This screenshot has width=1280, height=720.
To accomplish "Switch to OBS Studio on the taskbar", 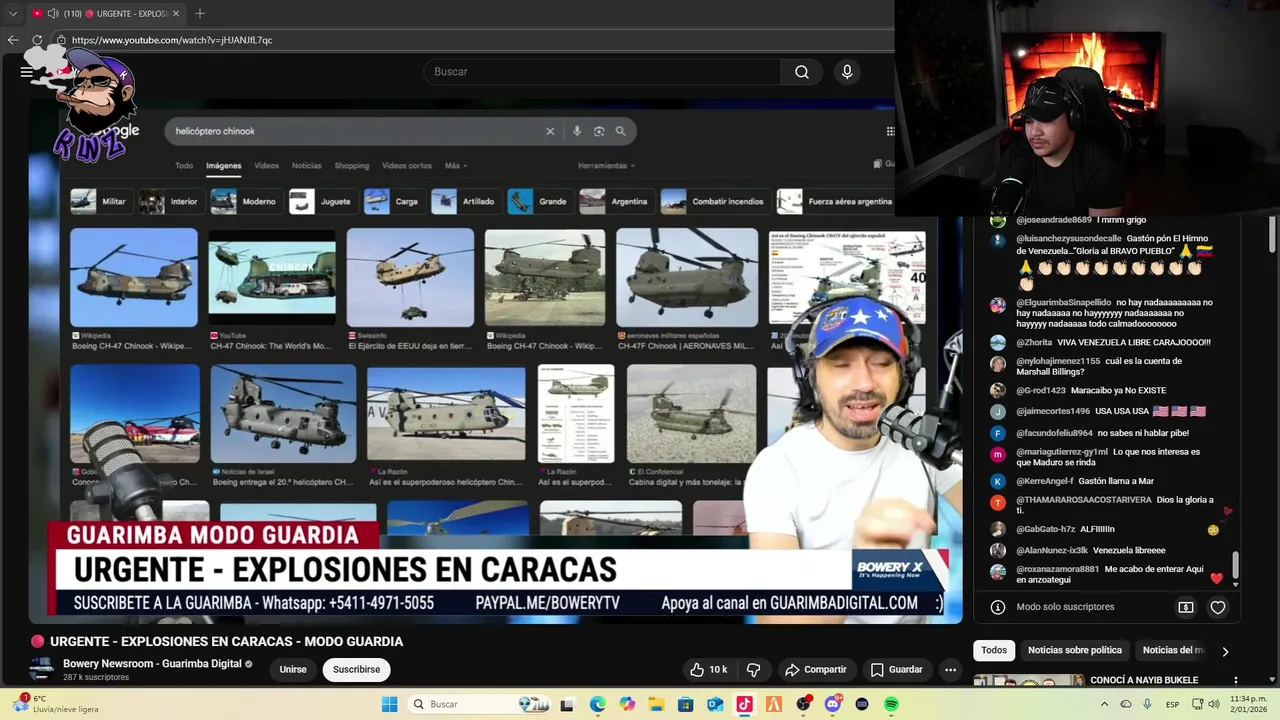I will coord(803,704).
